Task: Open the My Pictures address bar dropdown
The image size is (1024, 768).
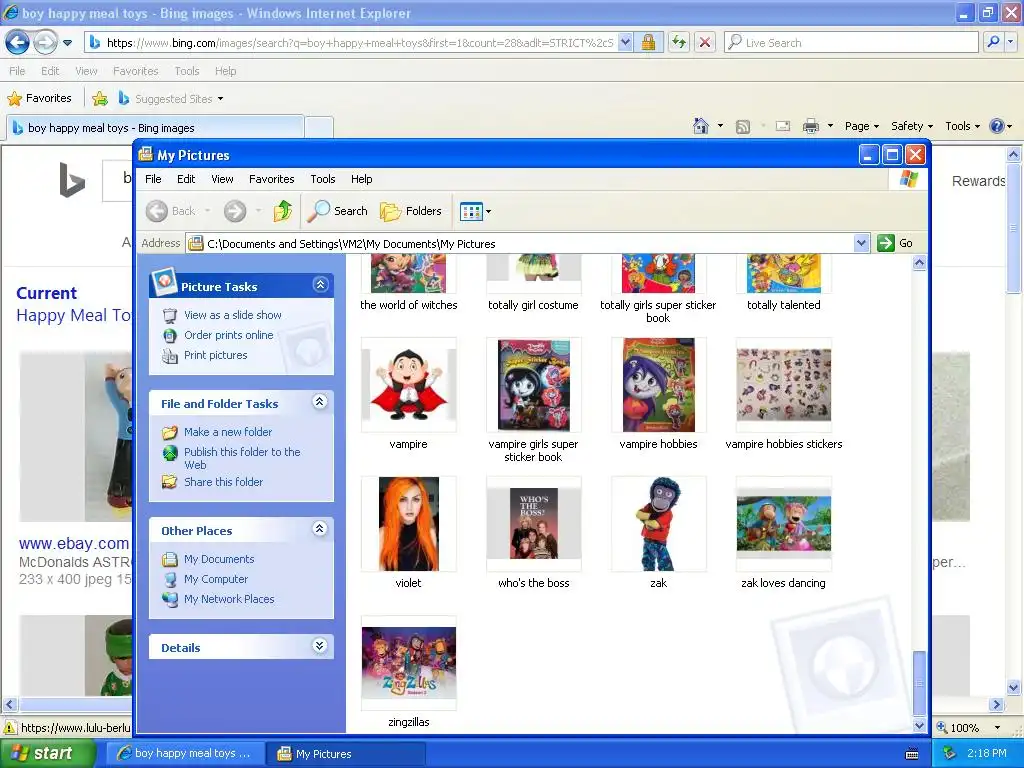Action: tap(861, 243)
